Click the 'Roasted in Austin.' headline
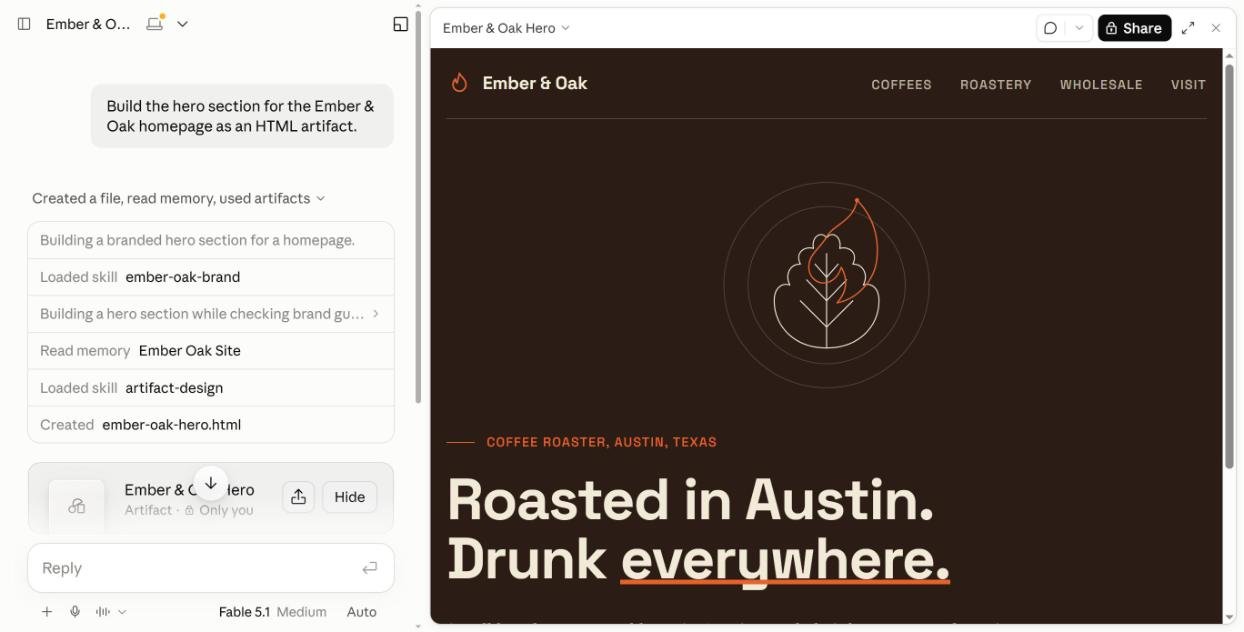Screen dimensions: 1244x632 pyautogui.click(x=690, y=500)
